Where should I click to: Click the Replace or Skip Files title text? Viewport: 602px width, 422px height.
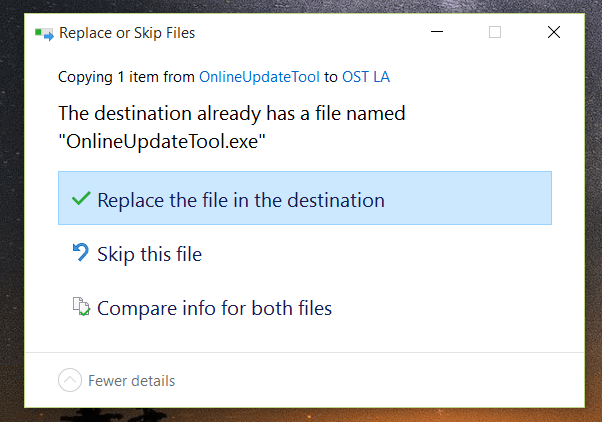coord(127,33)
